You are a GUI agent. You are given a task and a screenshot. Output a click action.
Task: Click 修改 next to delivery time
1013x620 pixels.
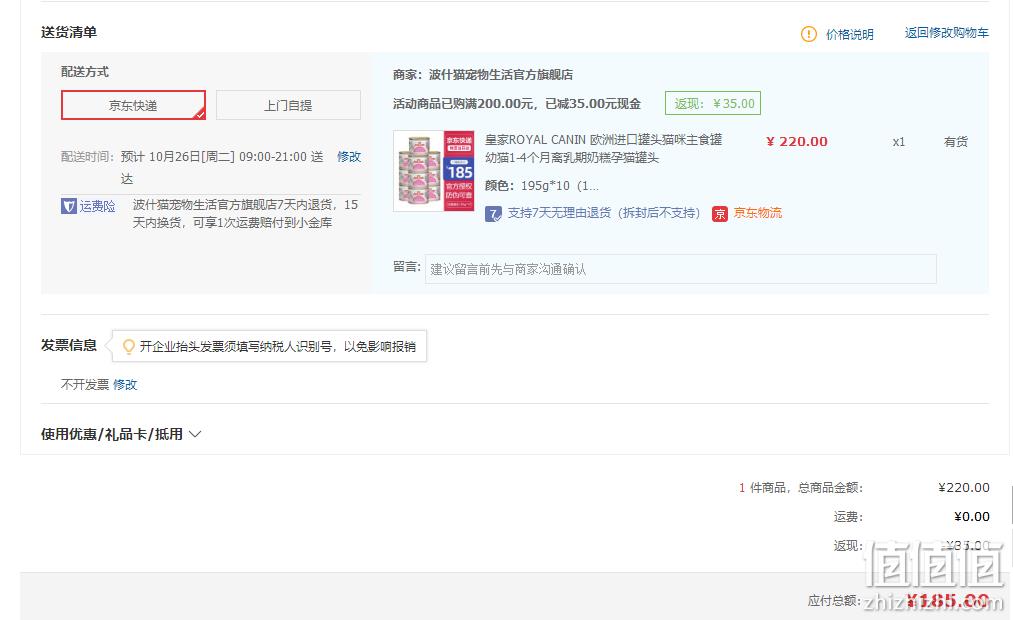point(349,157)
